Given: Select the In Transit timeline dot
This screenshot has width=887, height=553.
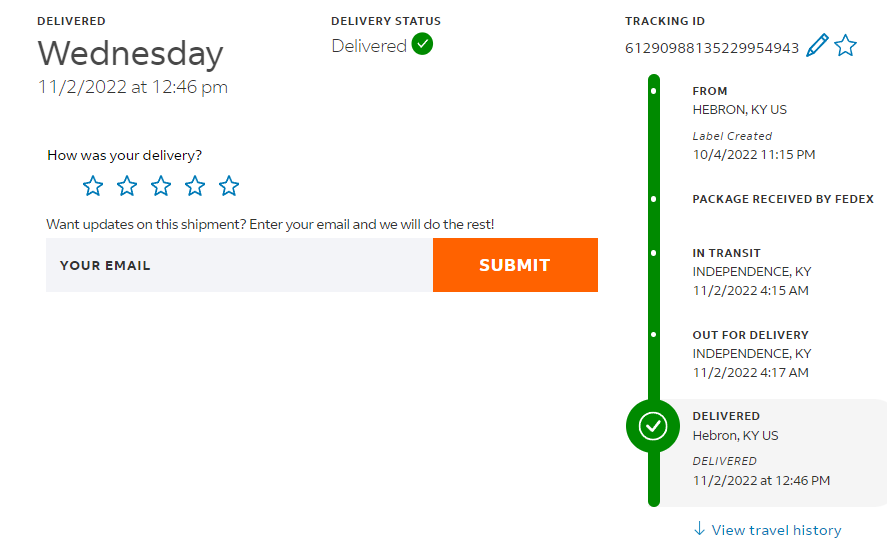Looking at the screenshot, I should tap(654, 253).
